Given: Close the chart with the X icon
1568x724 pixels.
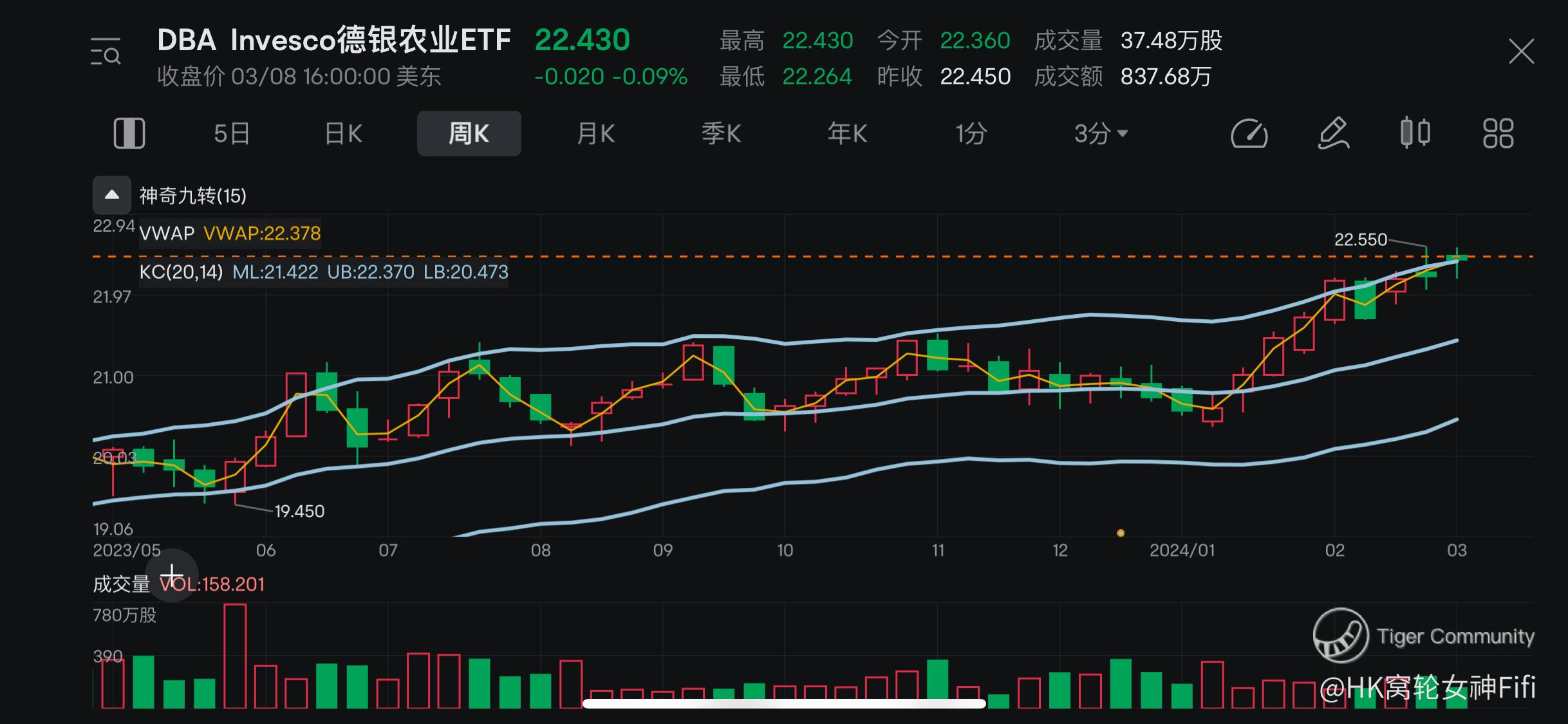Looking at the screenshot, I should coord(1521,51).
